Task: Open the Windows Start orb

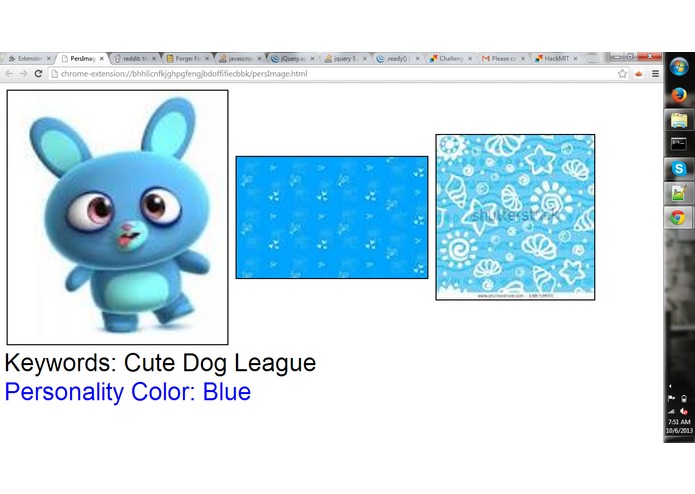Action: [x=679, y=67]
